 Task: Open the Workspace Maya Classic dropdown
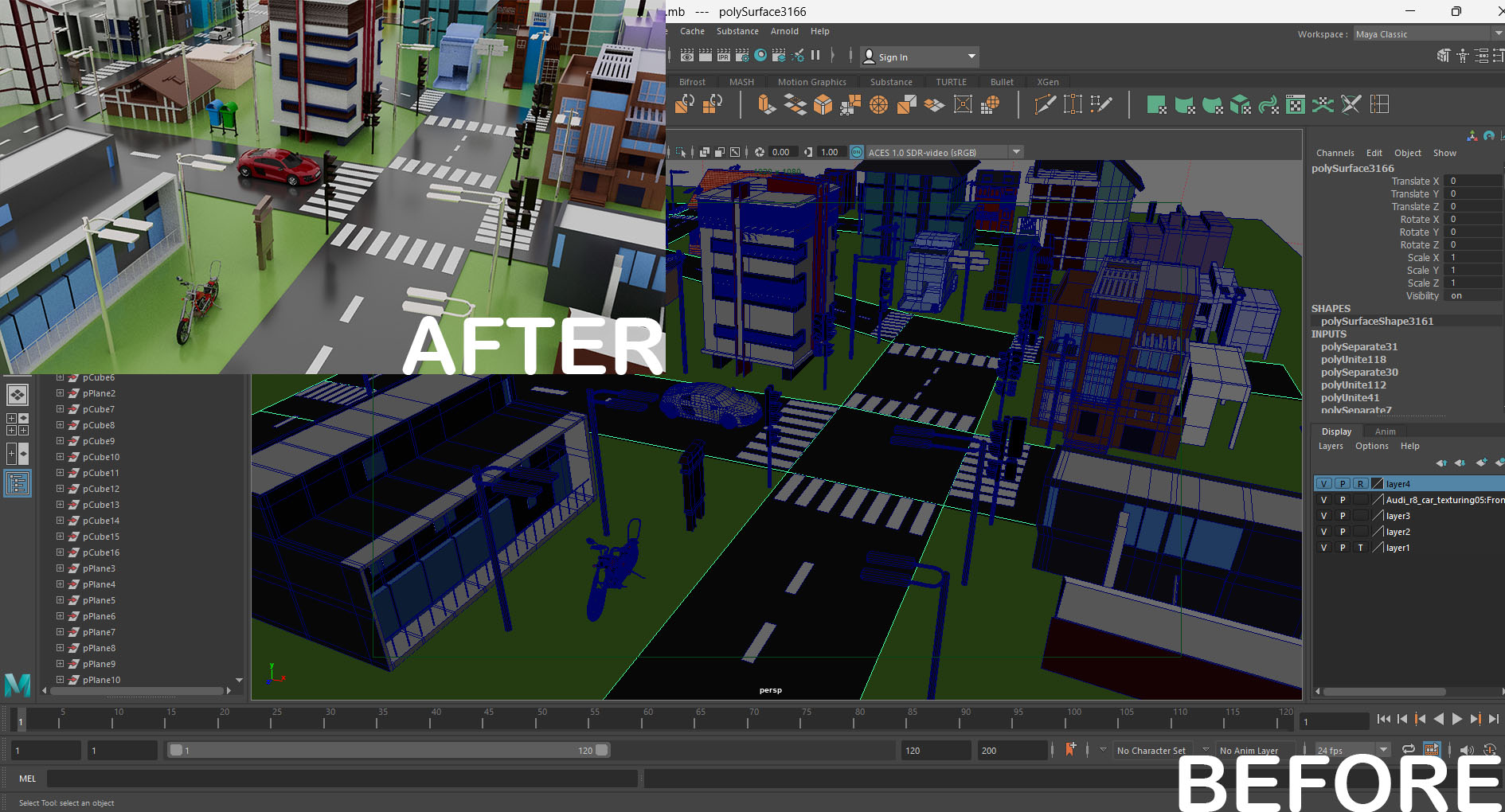[x=1429, y=34]
